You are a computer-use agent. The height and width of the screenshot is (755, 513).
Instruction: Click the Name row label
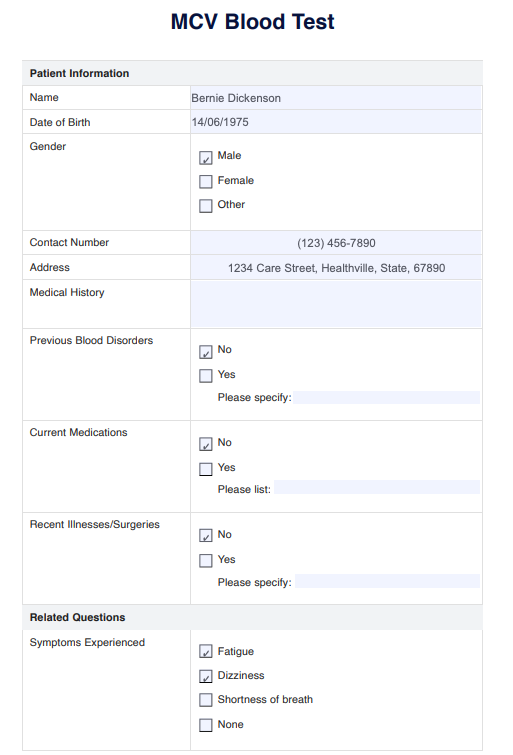(x=44, y=97)
